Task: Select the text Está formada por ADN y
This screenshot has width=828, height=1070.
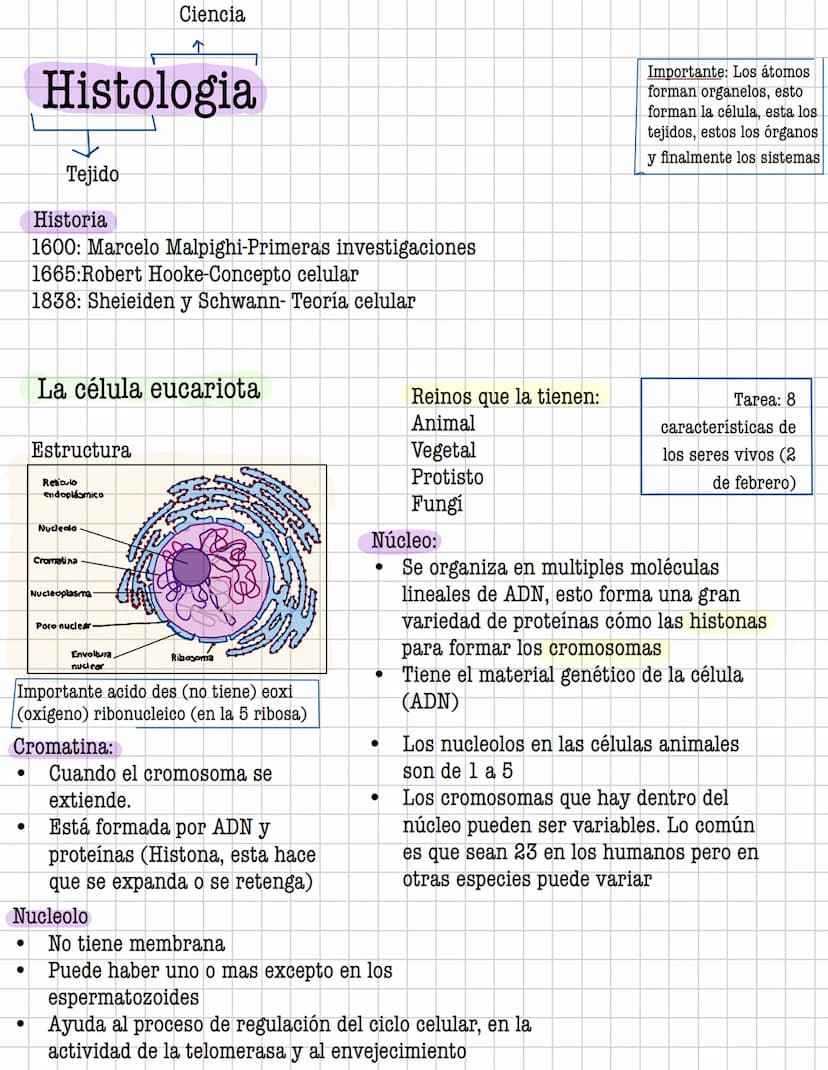Action: tap(159, 827)
